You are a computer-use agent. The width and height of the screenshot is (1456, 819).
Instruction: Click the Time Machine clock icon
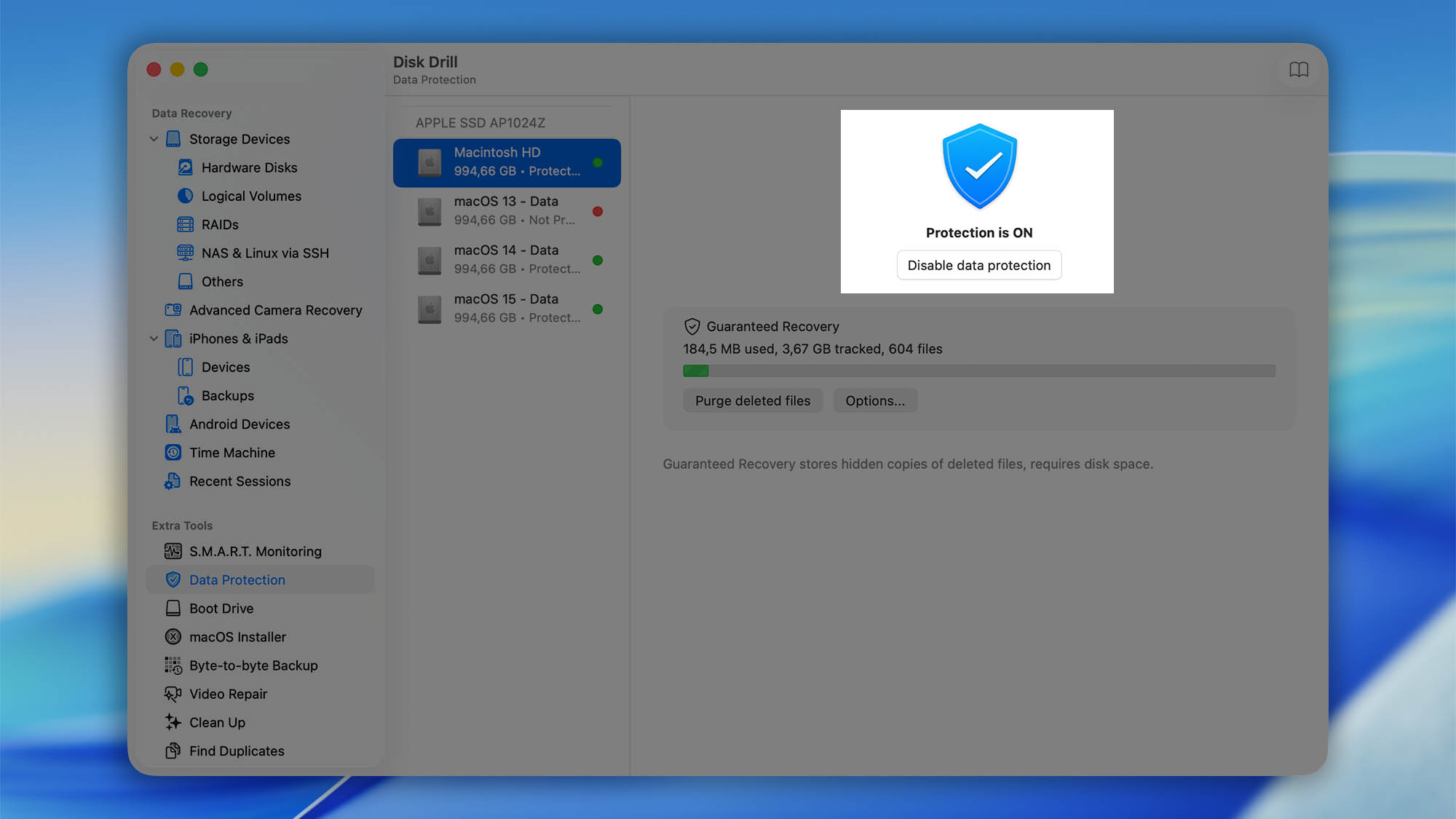173,453
